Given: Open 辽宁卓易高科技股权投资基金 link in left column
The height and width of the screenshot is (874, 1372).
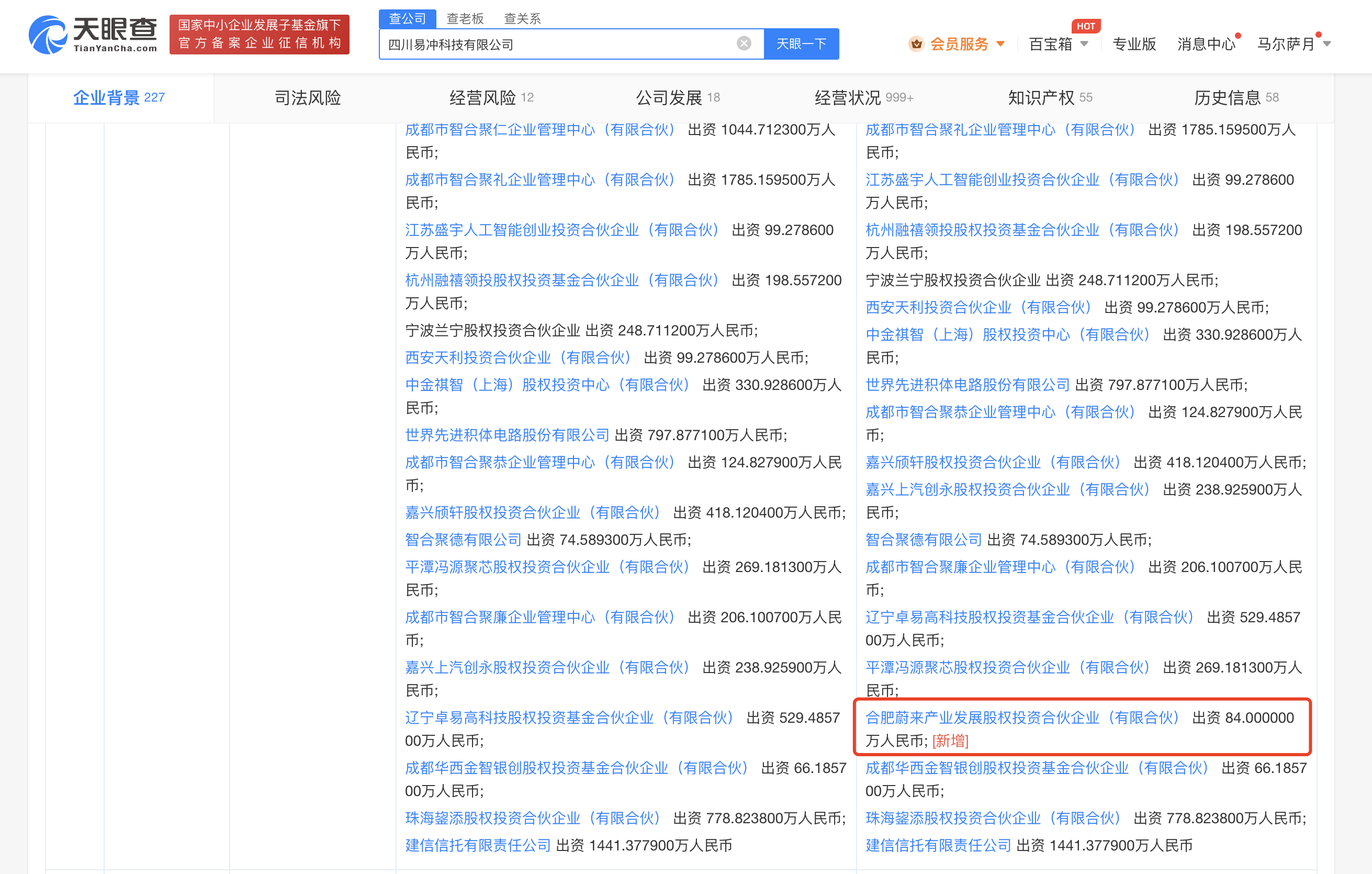Looking at the screenshot, I should [569, 718].
